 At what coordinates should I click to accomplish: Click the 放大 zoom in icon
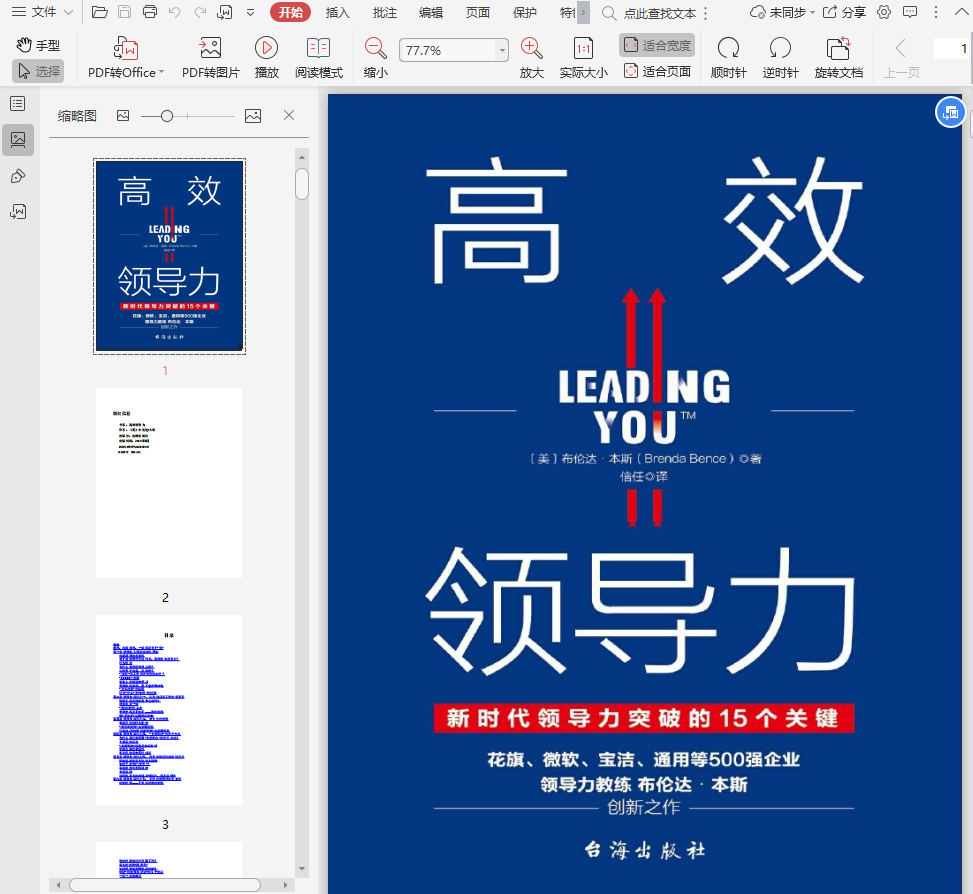click(532, 48)
